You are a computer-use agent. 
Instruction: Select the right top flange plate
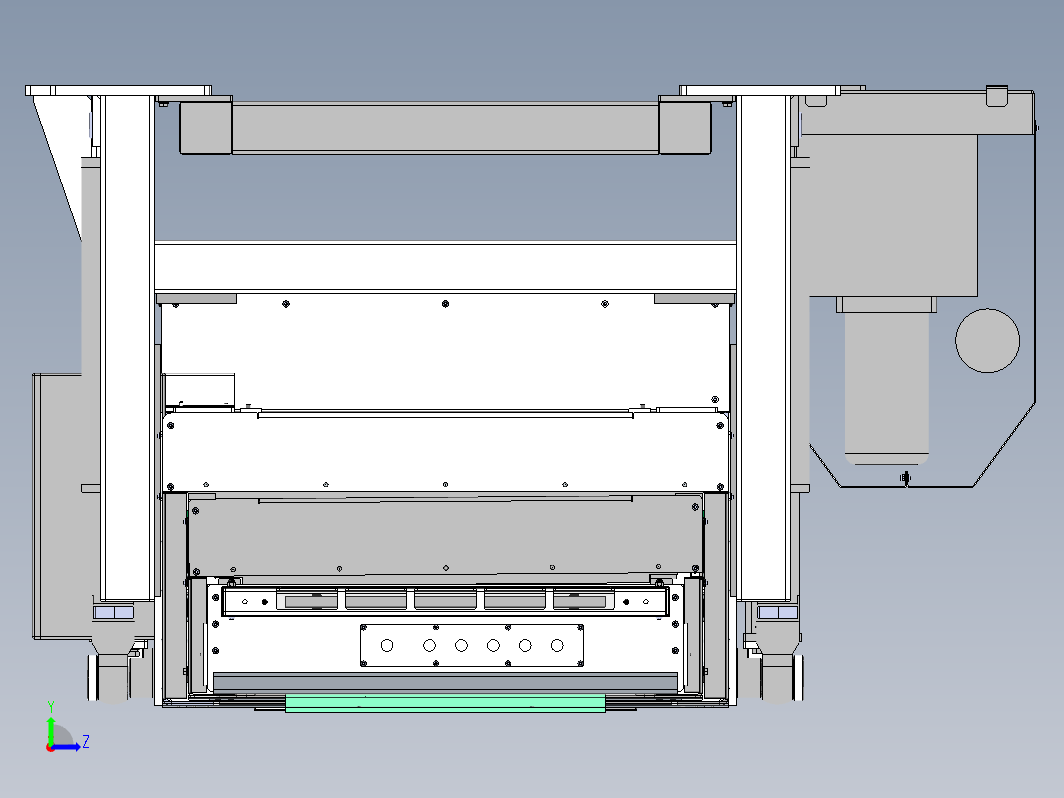[x=759, y=90]
